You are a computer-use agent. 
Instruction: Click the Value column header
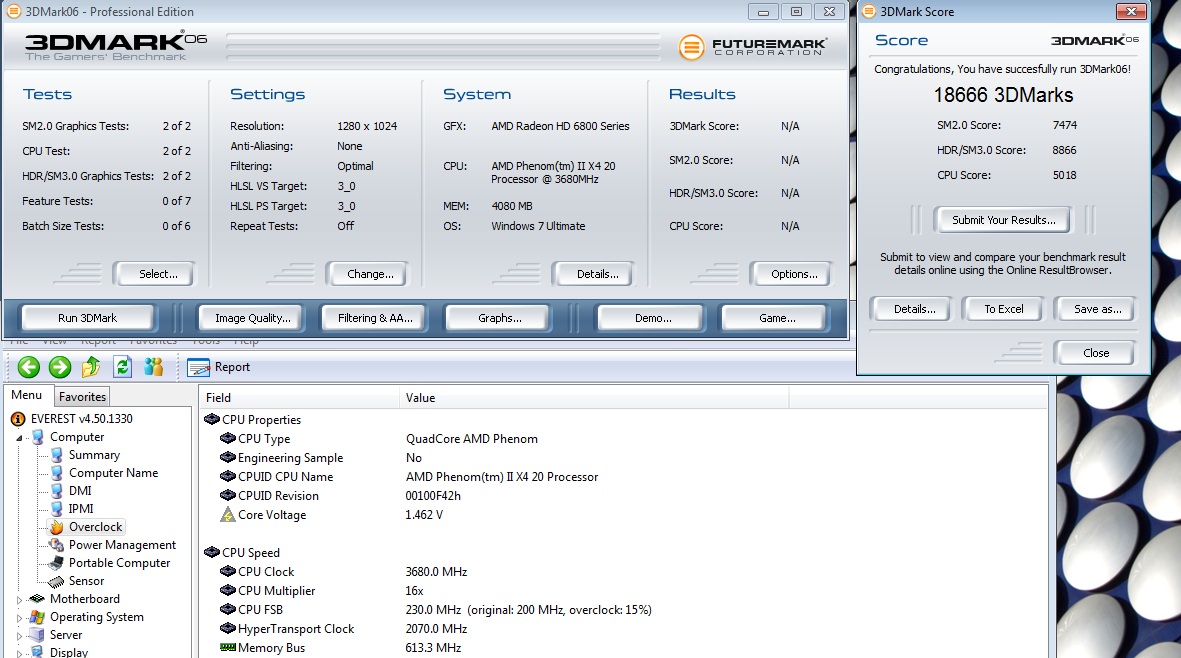tap(594, 398)
